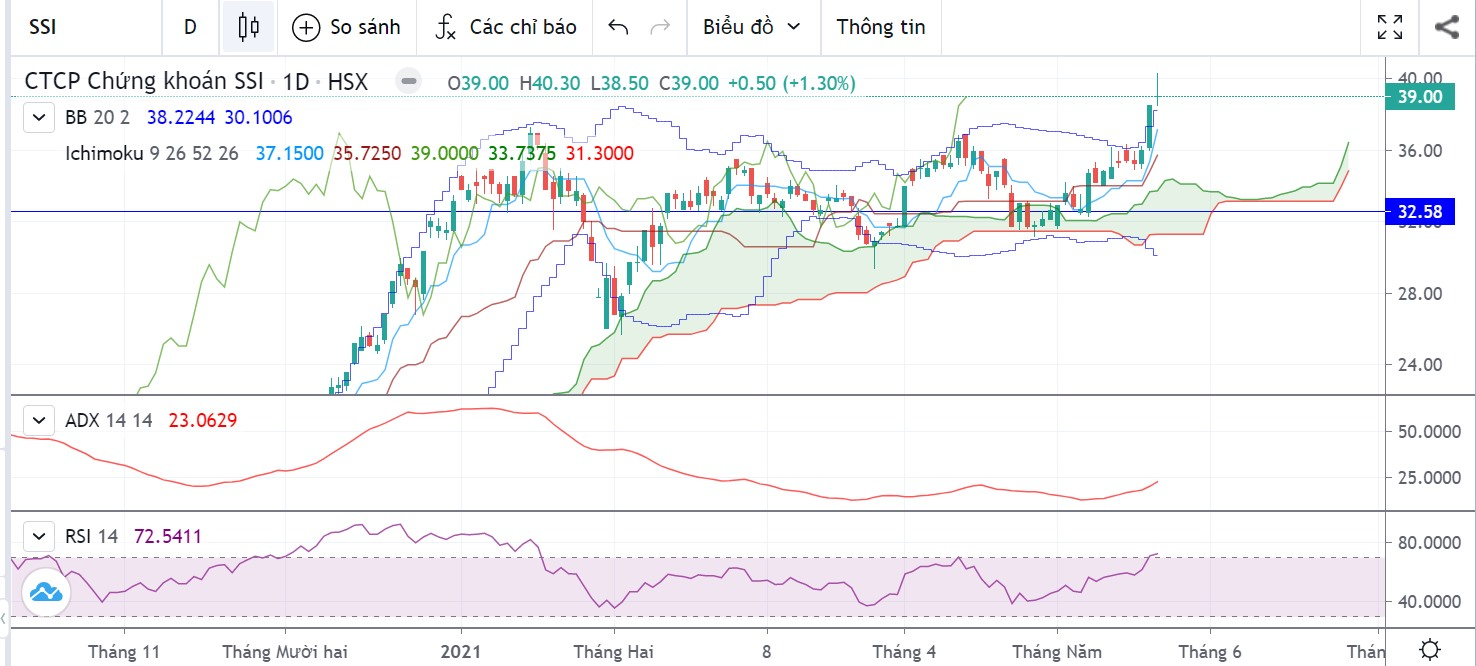Collapse the RSI indicator legend
This screenshot has height=666, width=1476.
[39, 536]
